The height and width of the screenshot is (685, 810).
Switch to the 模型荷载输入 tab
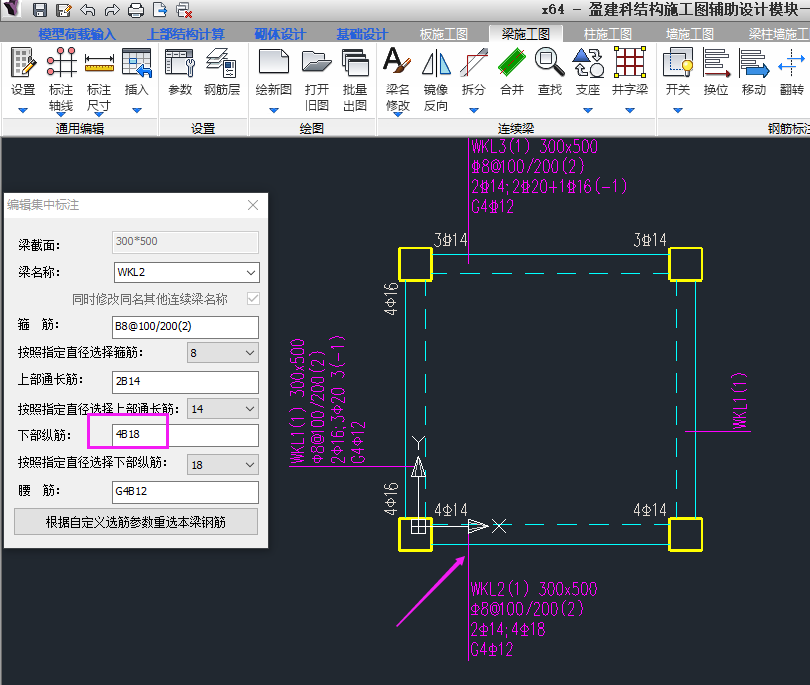[77, 34]
